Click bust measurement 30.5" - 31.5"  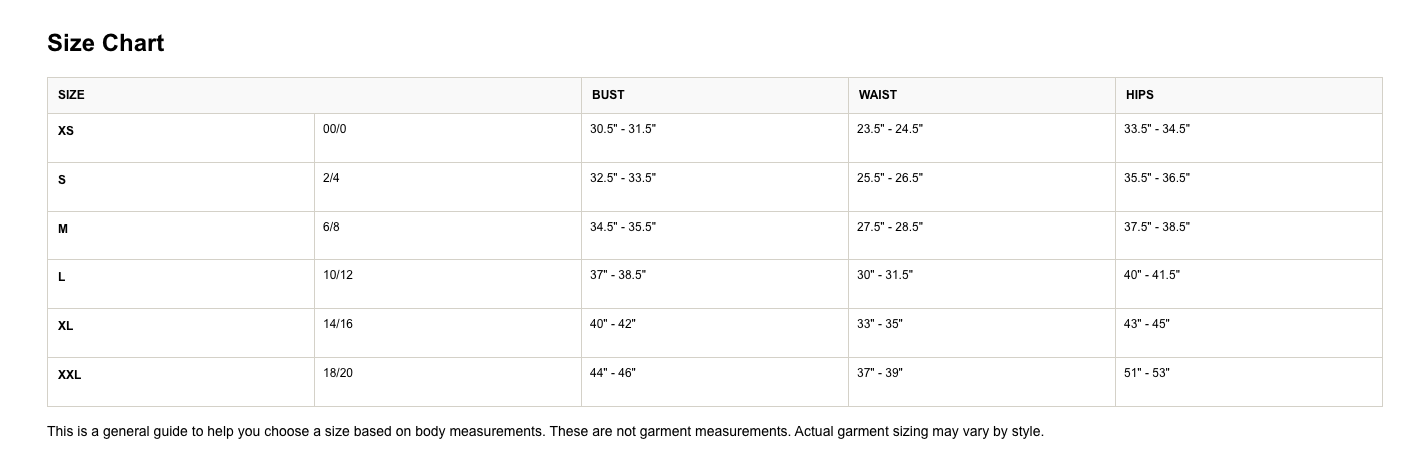pyautogui.click(x=623, y=129)
